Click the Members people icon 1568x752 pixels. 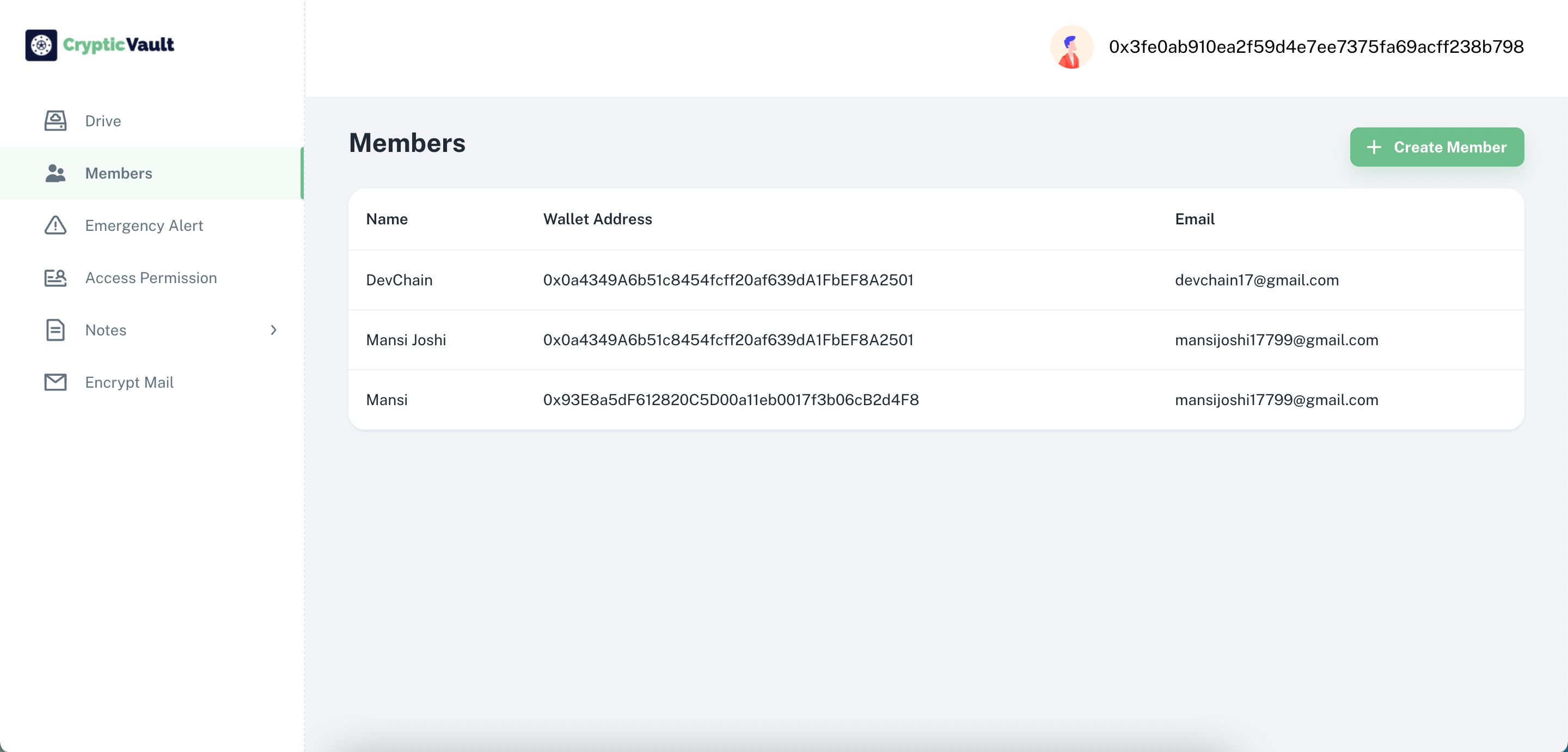[x=56, y=173]
